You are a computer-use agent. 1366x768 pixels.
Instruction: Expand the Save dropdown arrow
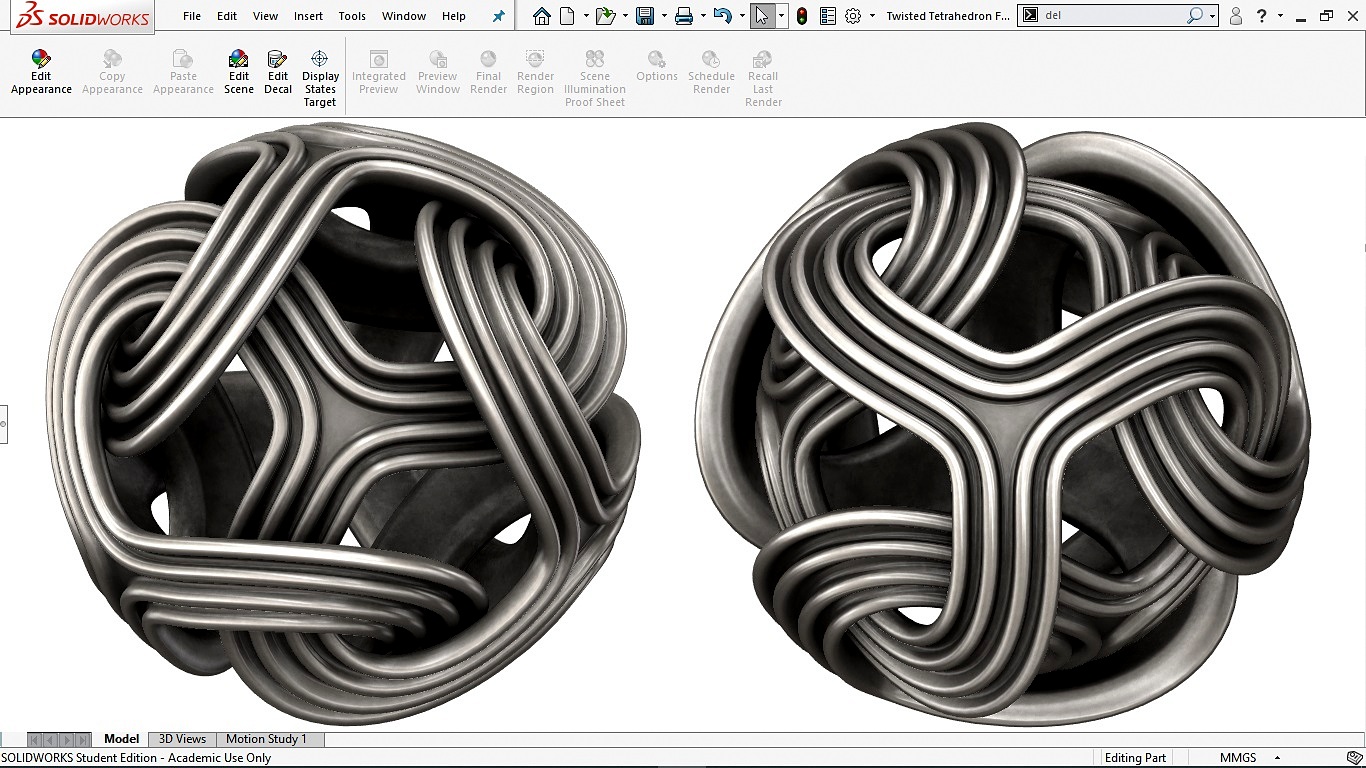click(x=663, y=16)
